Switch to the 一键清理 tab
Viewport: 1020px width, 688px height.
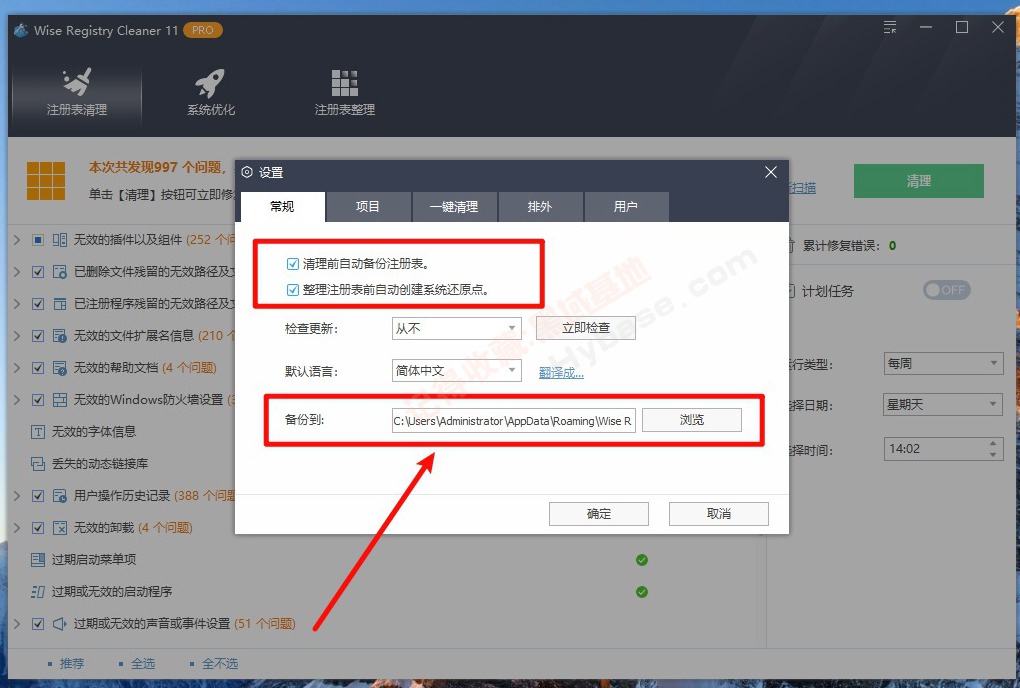coord(454,207)
